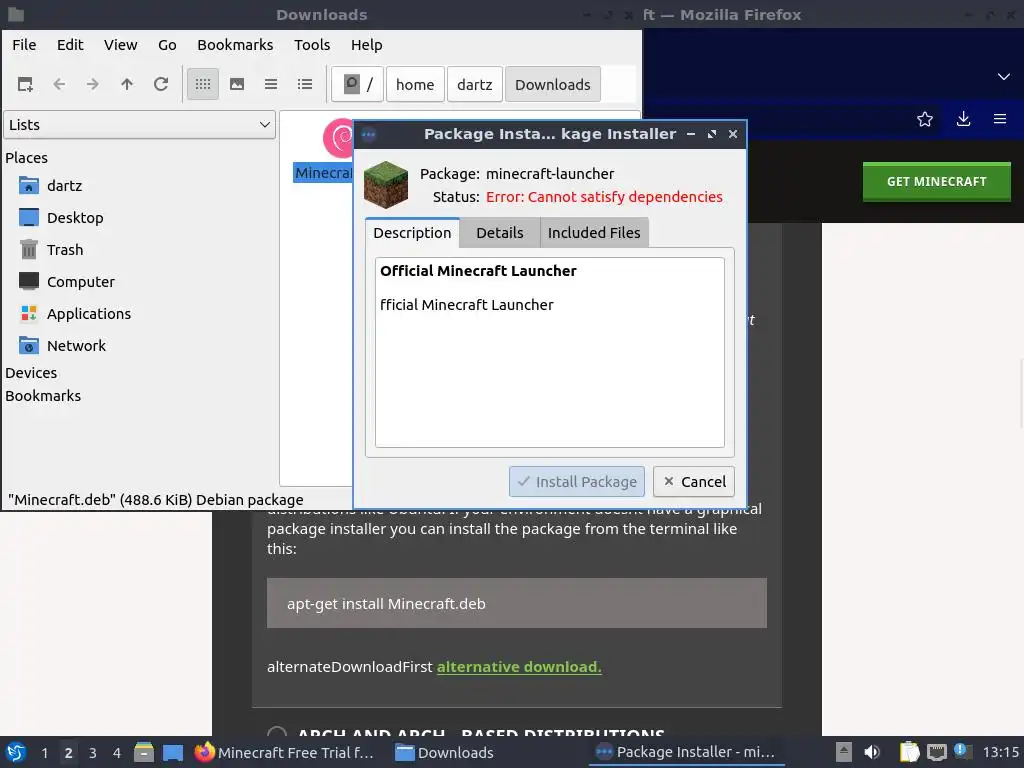Click the dartz path button

tap(475, 84)
